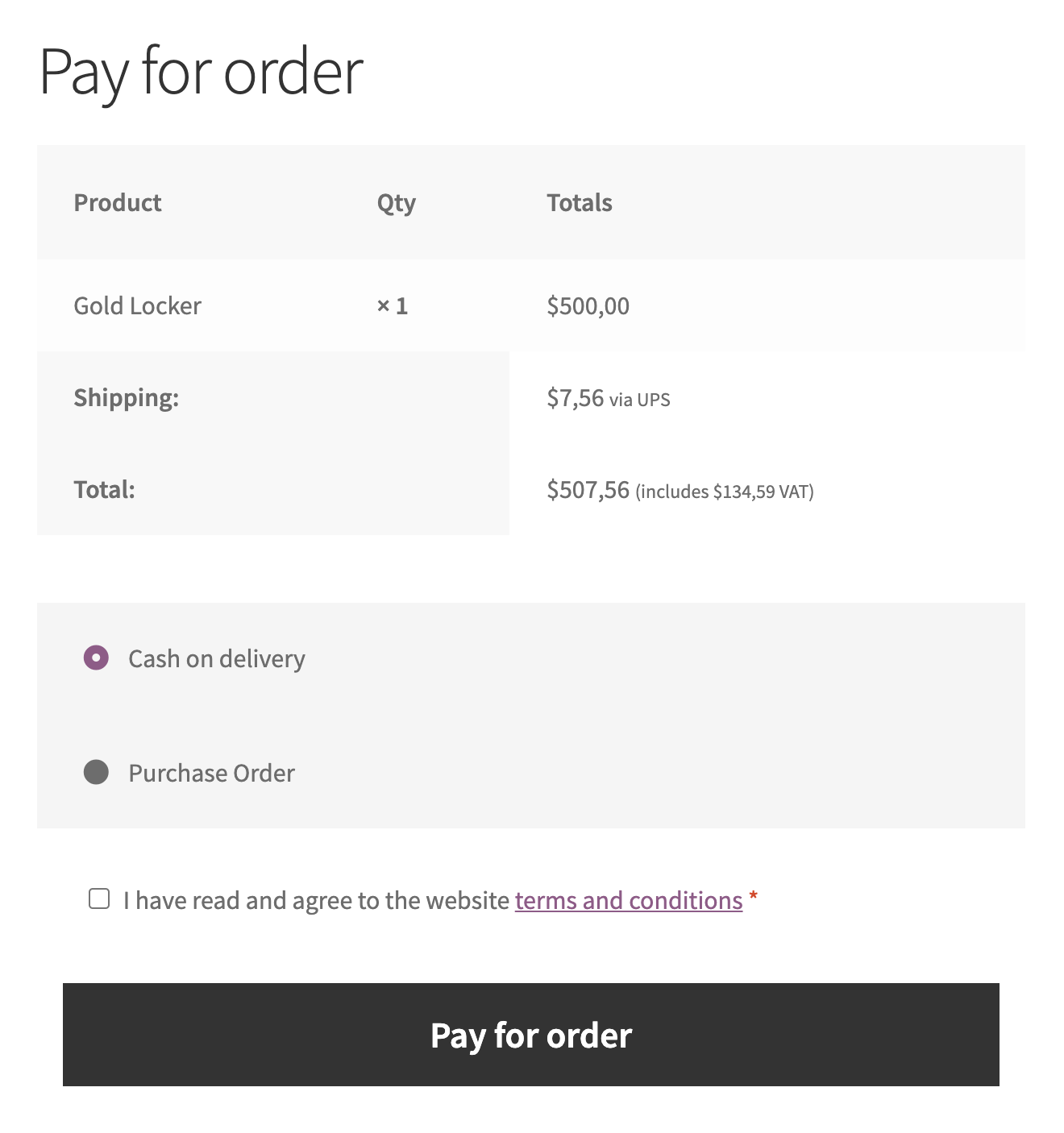
Task: Click the includes $134,59 VAT note
Action: (x=725, y=492)
